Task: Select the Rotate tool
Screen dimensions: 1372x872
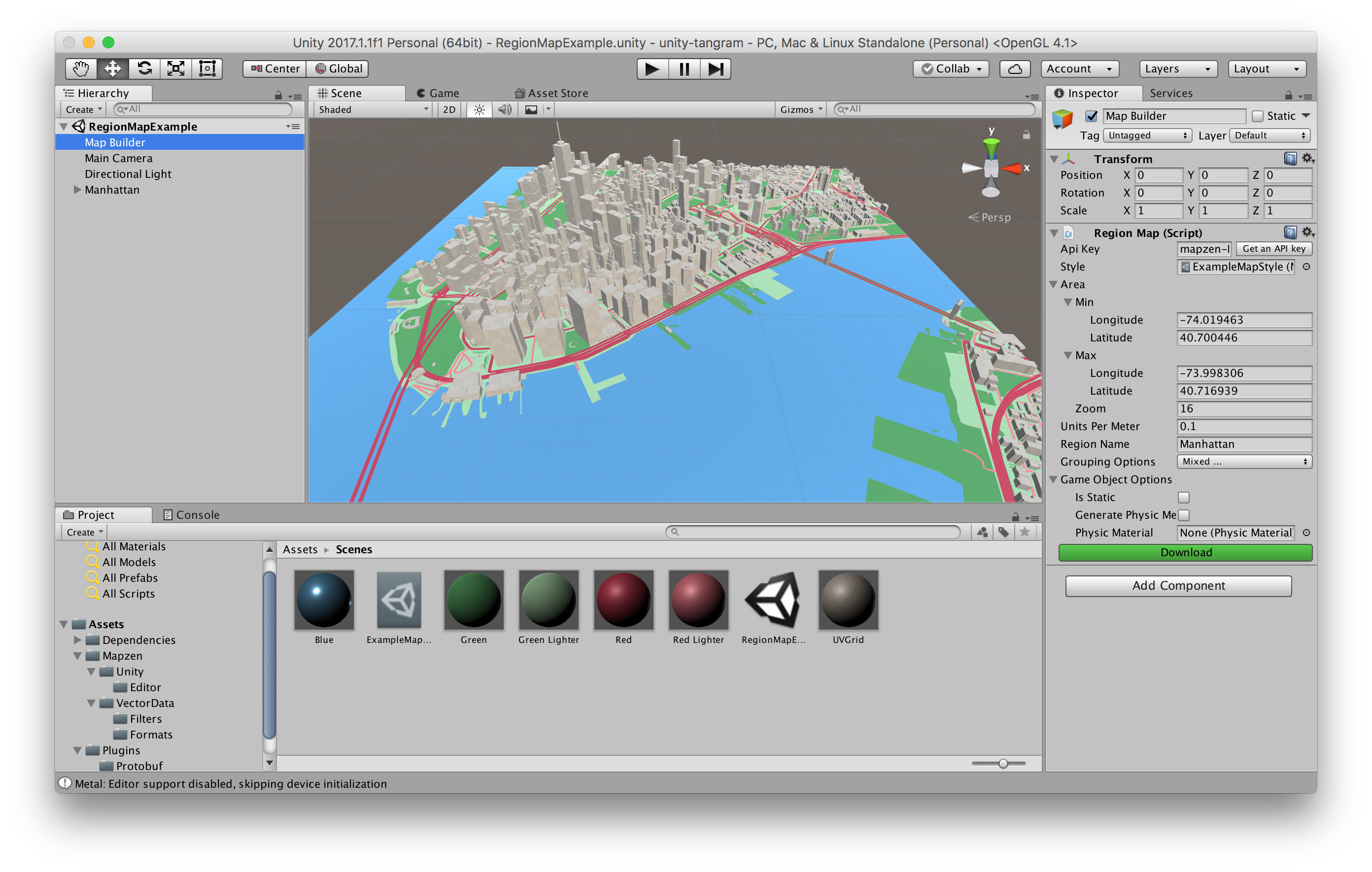Action: pyautogui.click(x=145, y=69)
